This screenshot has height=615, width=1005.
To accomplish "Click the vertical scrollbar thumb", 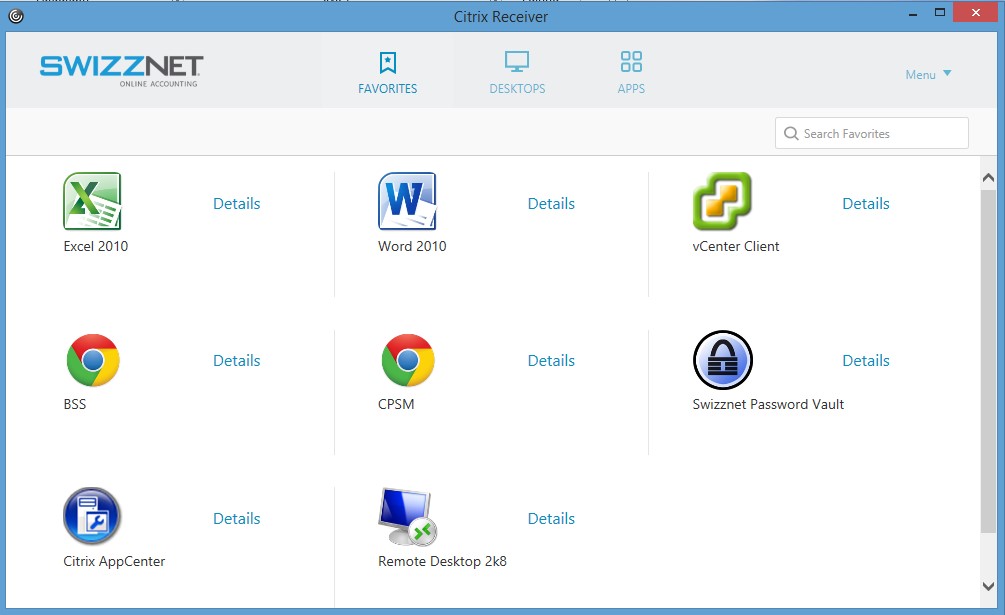I will [988, 361].
